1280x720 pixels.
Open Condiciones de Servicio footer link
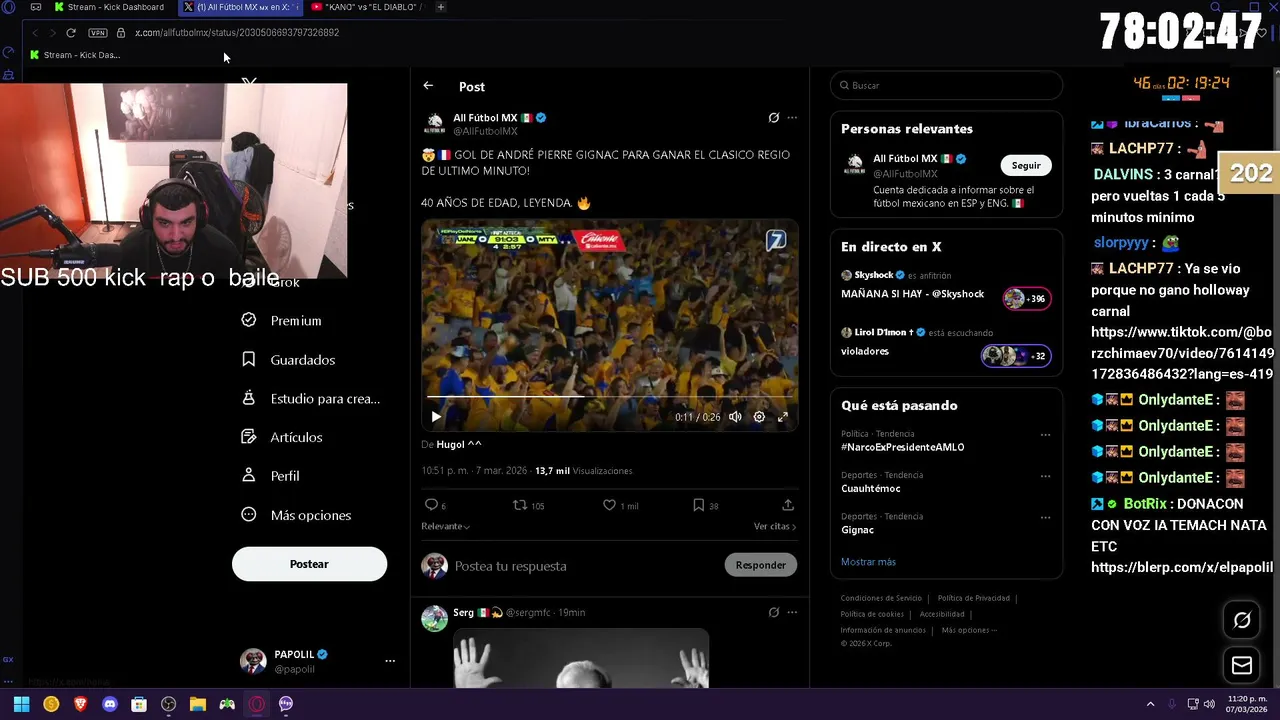tap(881, 598)
